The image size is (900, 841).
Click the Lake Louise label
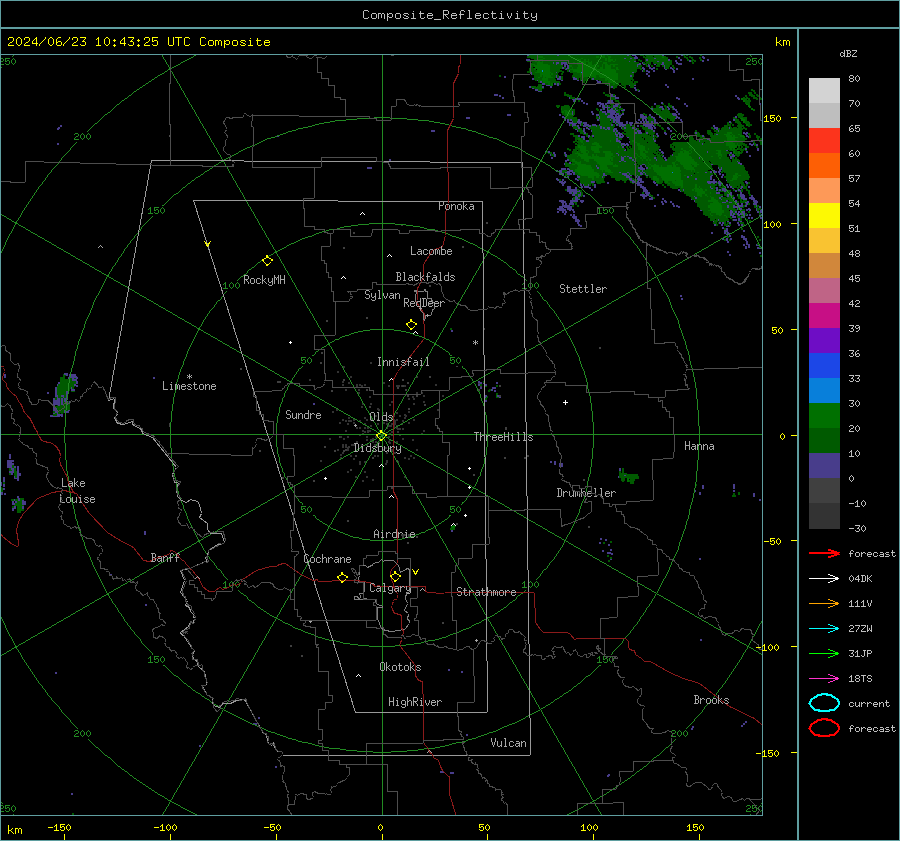click(x=77, y=491)
